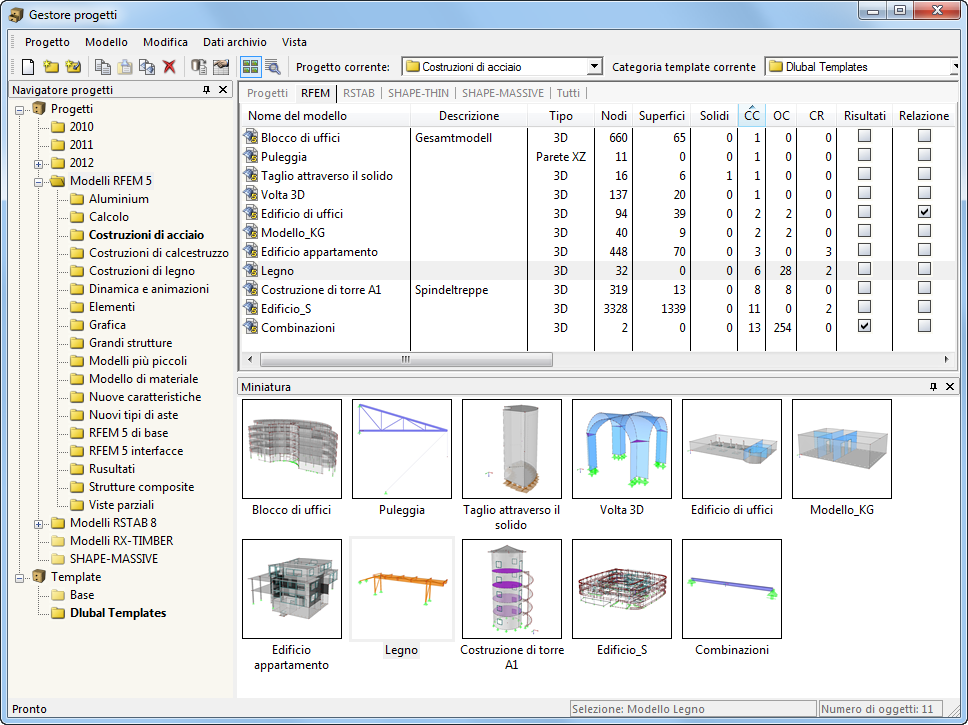Click the archive database export icon

tap(198, 67)
